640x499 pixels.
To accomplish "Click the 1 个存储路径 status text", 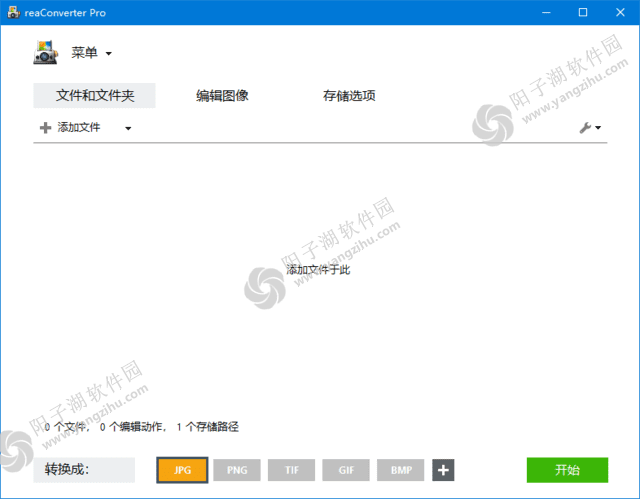I will click(207, 427).
